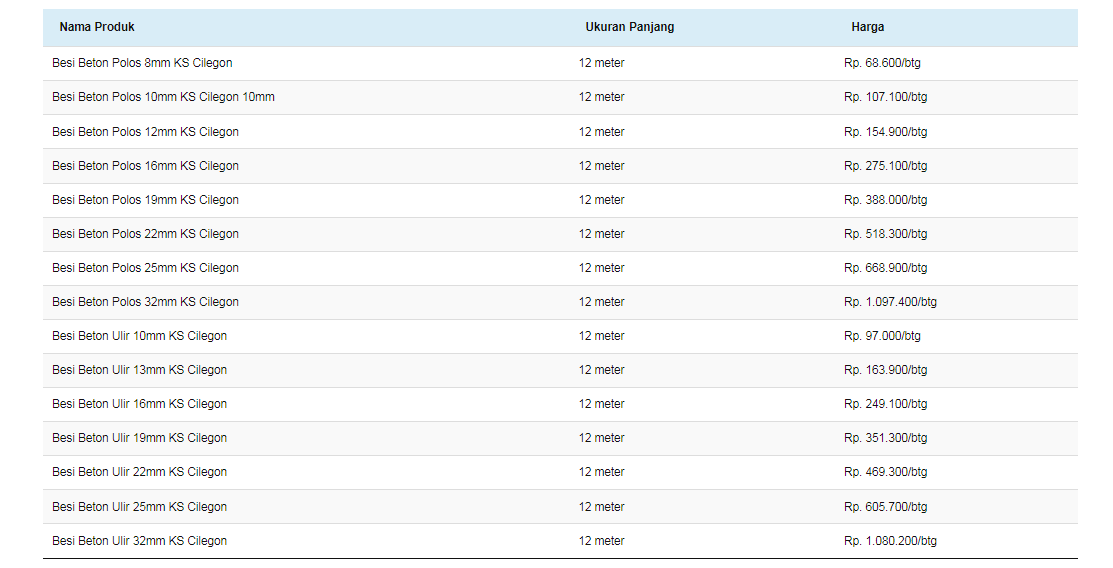Click 12 meter in Ulir 19mm row
Viewport: 1113px width, 568px height.
pos(602,438)
